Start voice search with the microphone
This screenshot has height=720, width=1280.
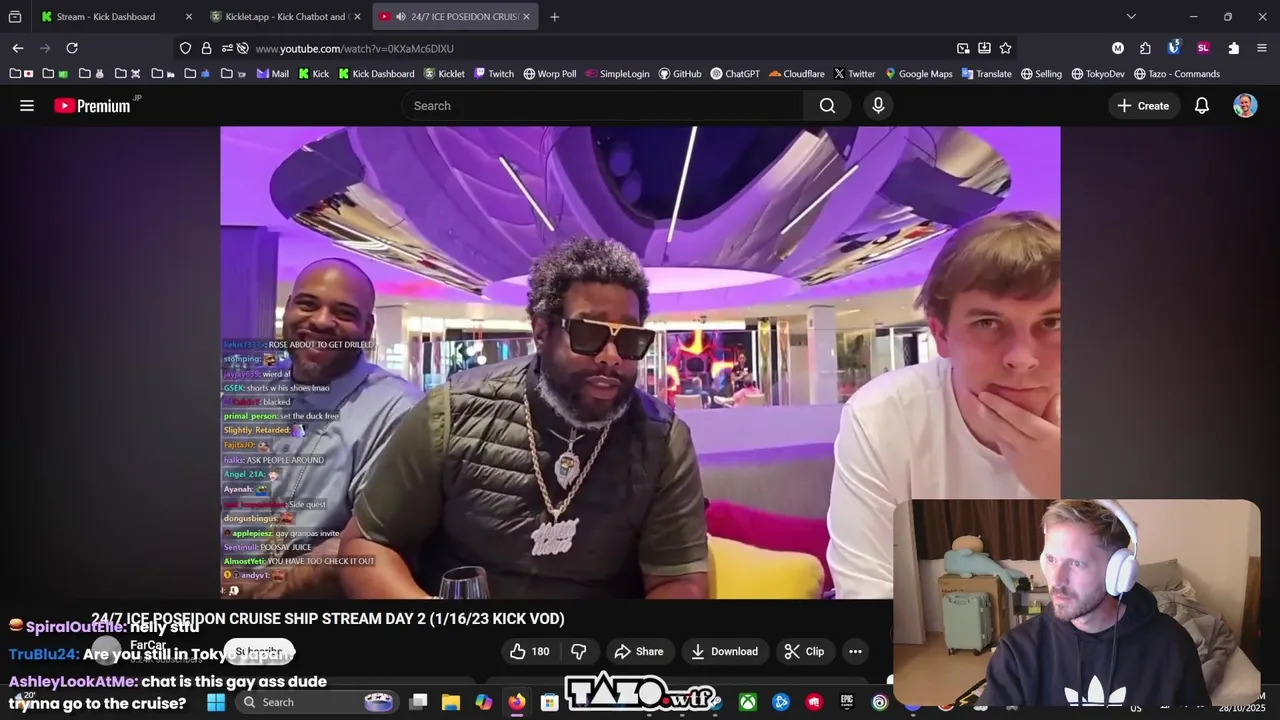[x=878, y=105]
